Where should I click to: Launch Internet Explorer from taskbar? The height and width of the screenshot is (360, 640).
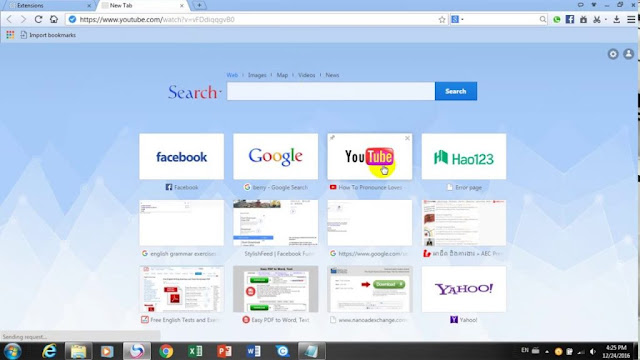pyautogui.click(x=49, y=351)
